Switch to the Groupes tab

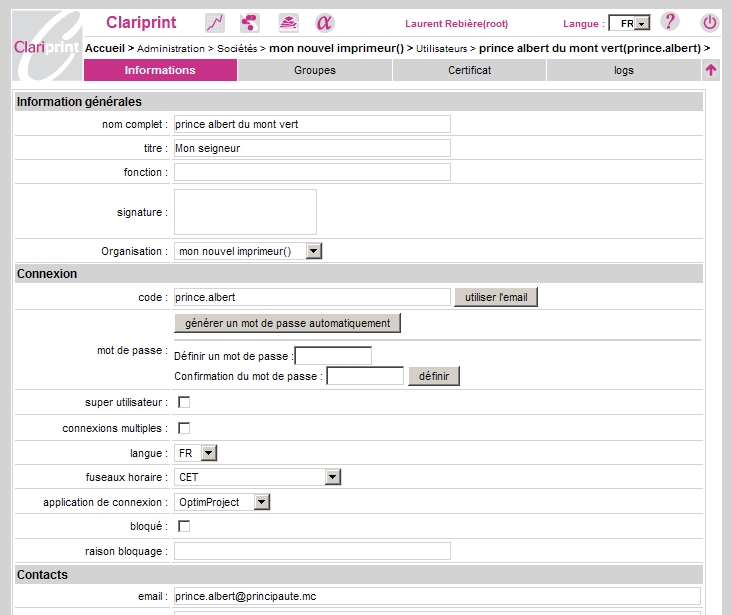pyautogui.click(x=315, y=70)
